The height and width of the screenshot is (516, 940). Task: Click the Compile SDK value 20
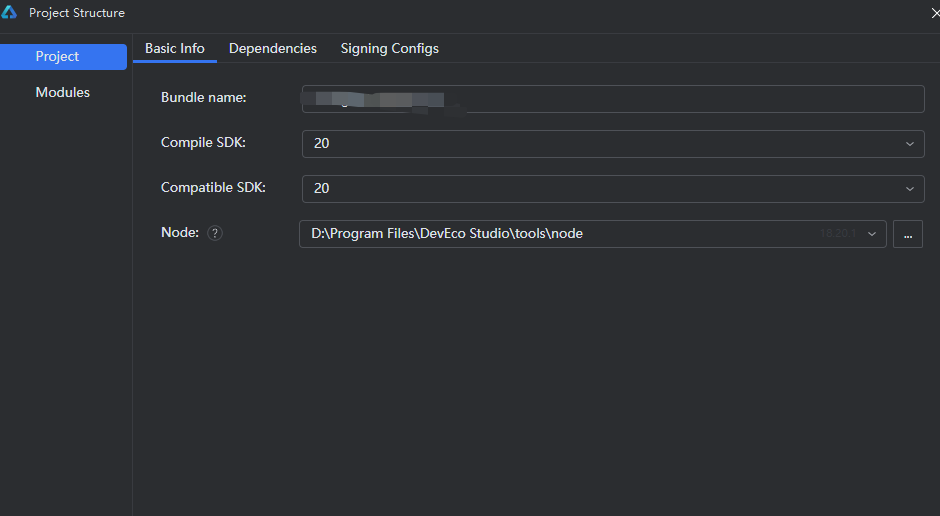(x=322, y=144)
